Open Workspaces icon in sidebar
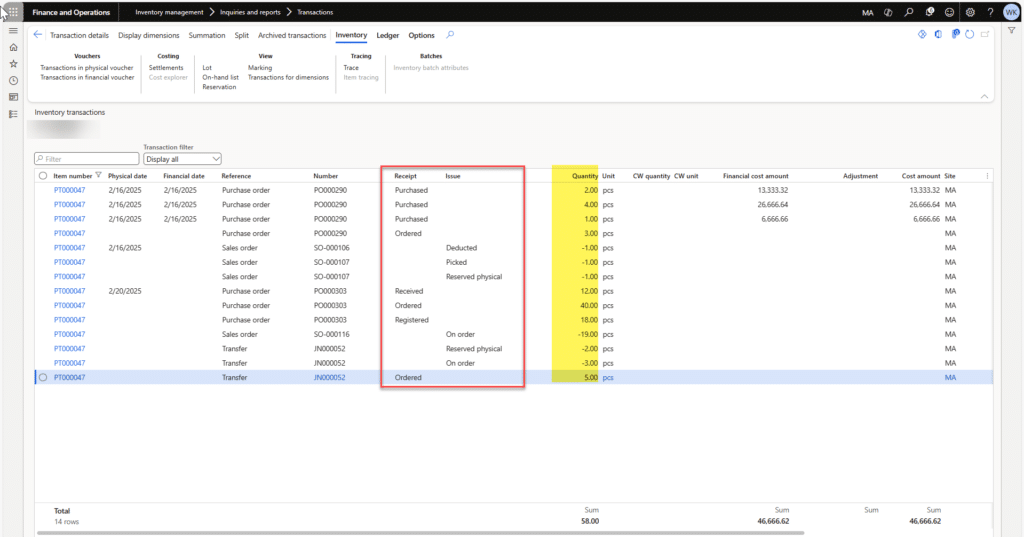The height and width of the screenshot is (537, 1024). click(x=13, y=97)
